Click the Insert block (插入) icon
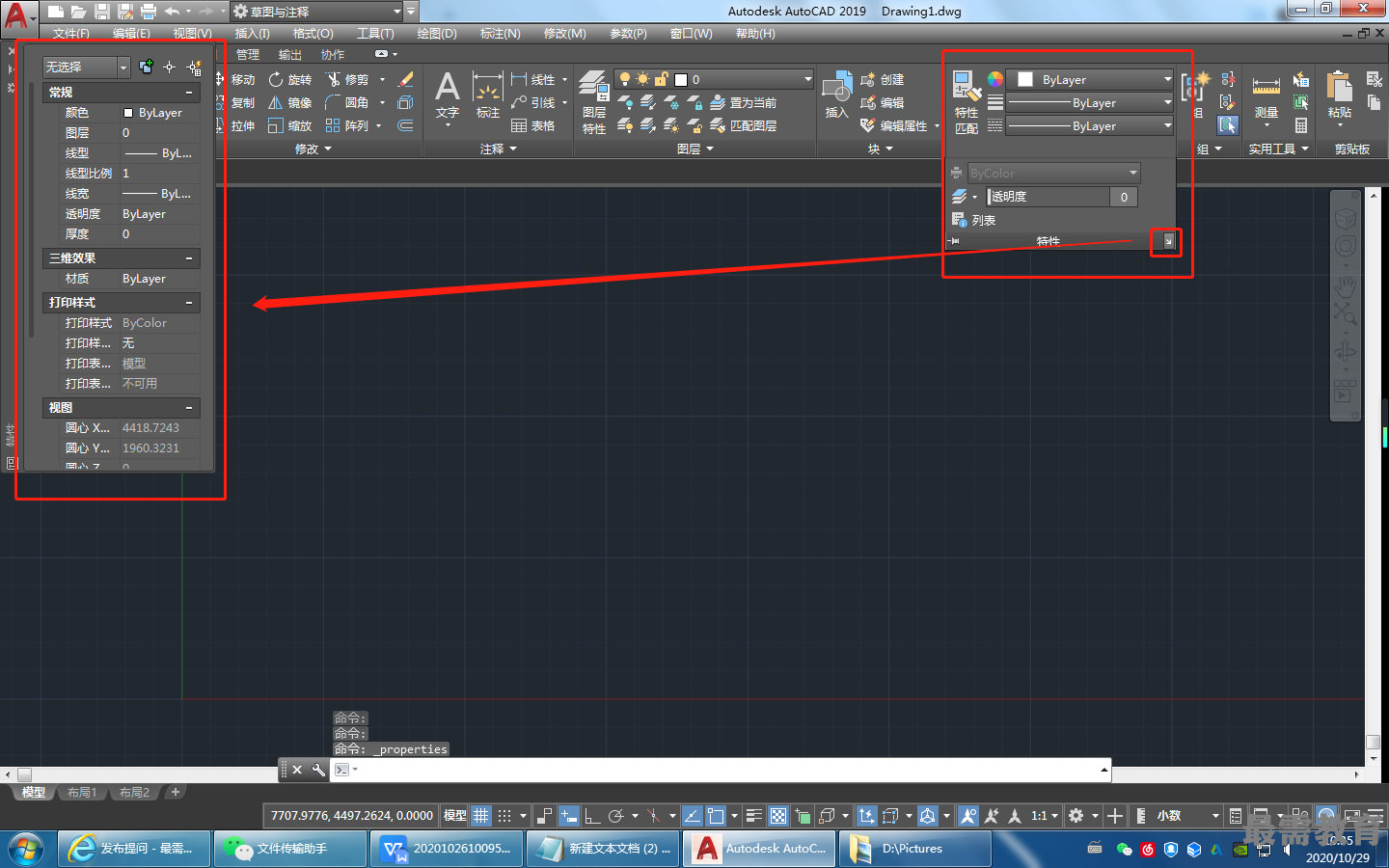Viewport: 1389px width, 868px height. pyautogui.click(x=836, y=95)
